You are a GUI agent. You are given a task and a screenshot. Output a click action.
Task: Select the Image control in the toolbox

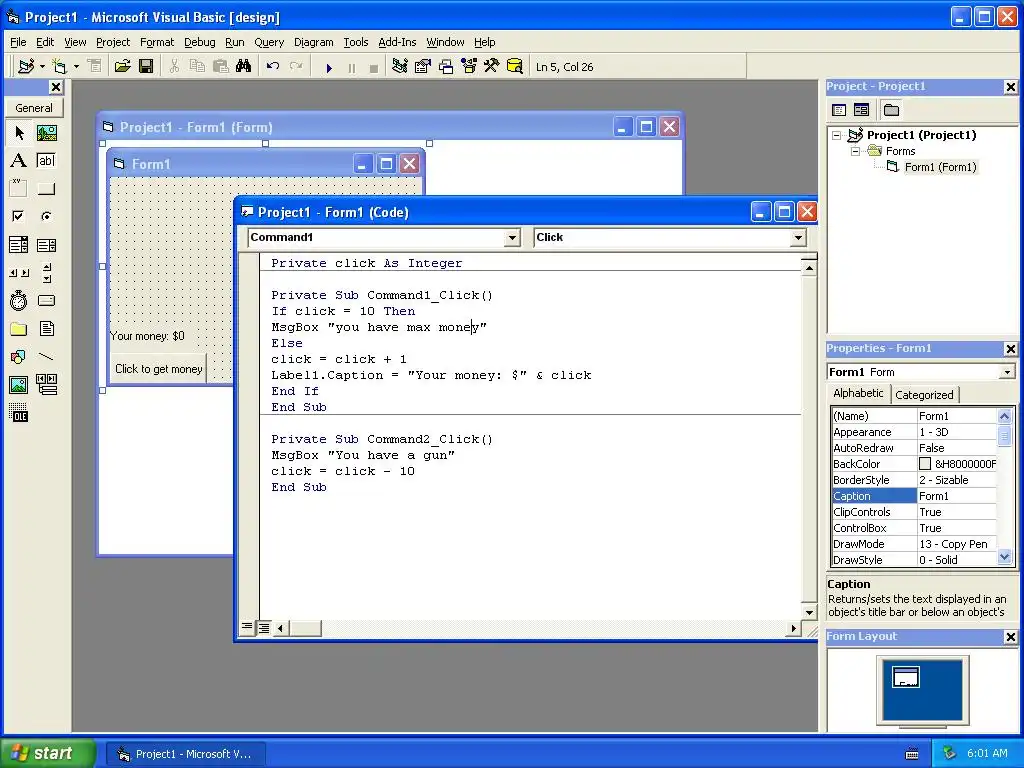point(19,385)
